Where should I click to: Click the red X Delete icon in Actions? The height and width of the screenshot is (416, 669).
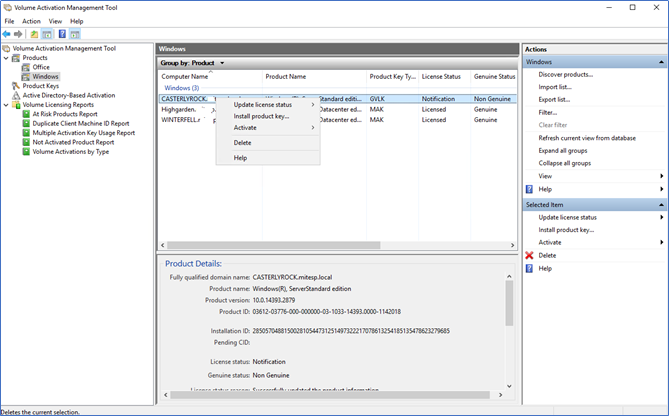(529, 256)
